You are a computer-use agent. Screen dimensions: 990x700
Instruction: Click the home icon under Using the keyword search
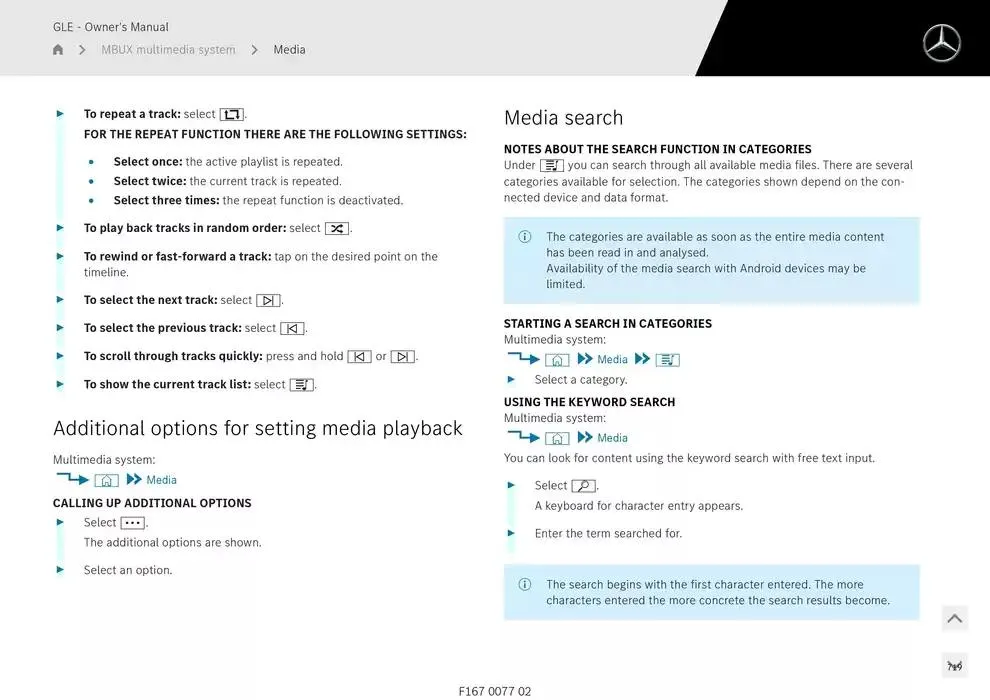point(557,438)
